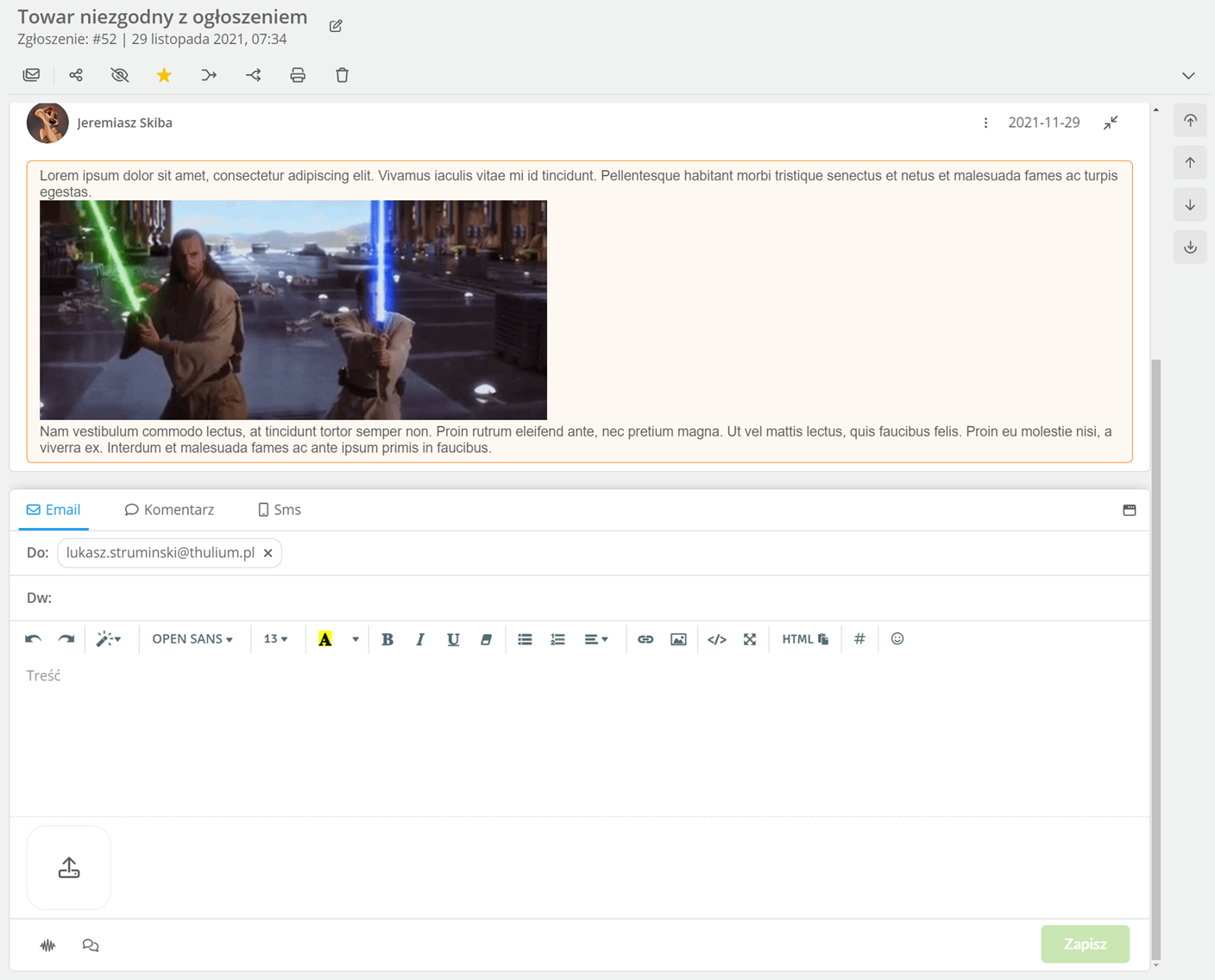
Task: Click the share icon in ticket toolbar
Action: point(76,75)
